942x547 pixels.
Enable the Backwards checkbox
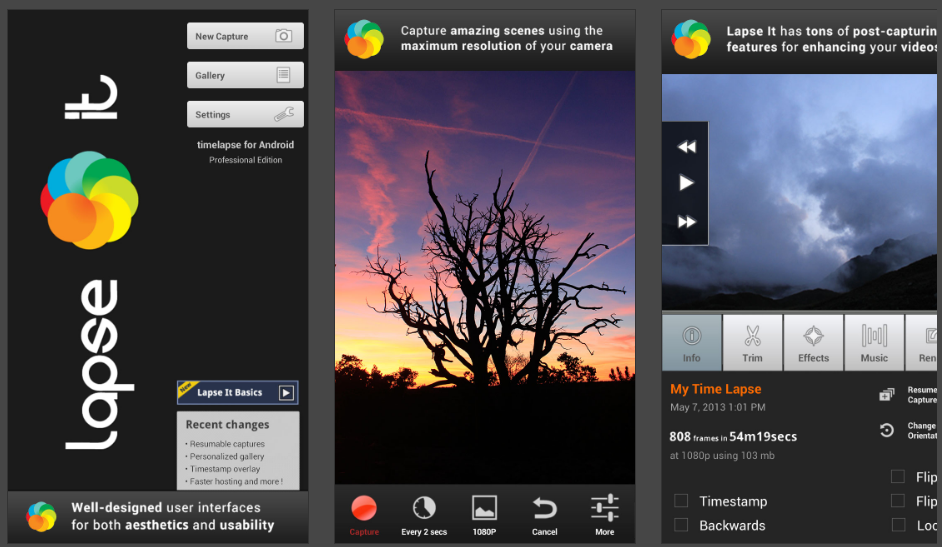[x=681, y=525]
